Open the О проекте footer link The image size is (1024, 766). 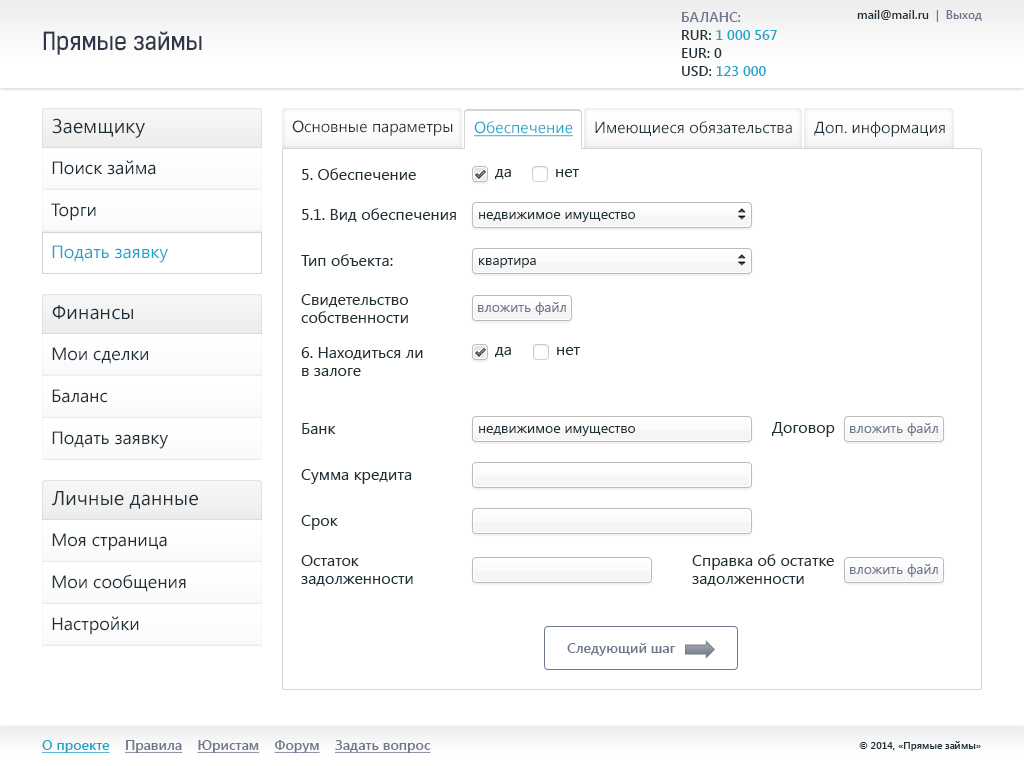pos(76,745)
